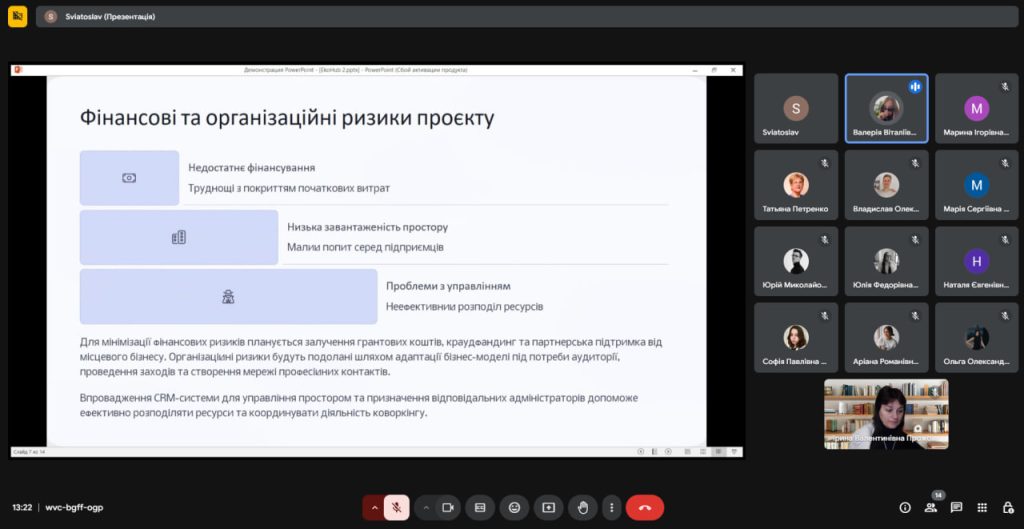Screen dimensions: 1024x529
Task: Open audio settings arrow beside microphone
Action: click(x=374, y=507)
